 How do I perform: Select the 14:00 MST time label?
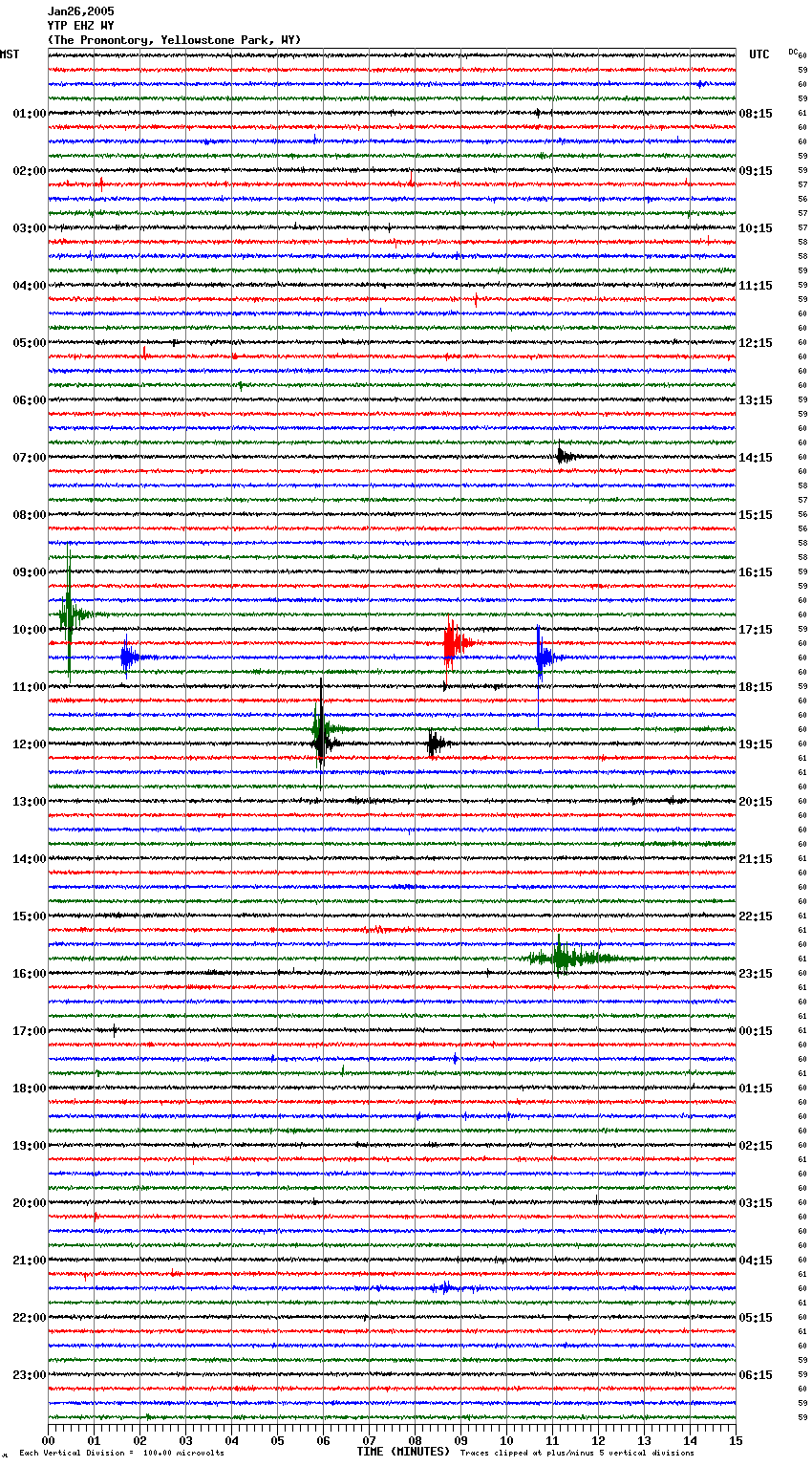click(x=30, y=859)
